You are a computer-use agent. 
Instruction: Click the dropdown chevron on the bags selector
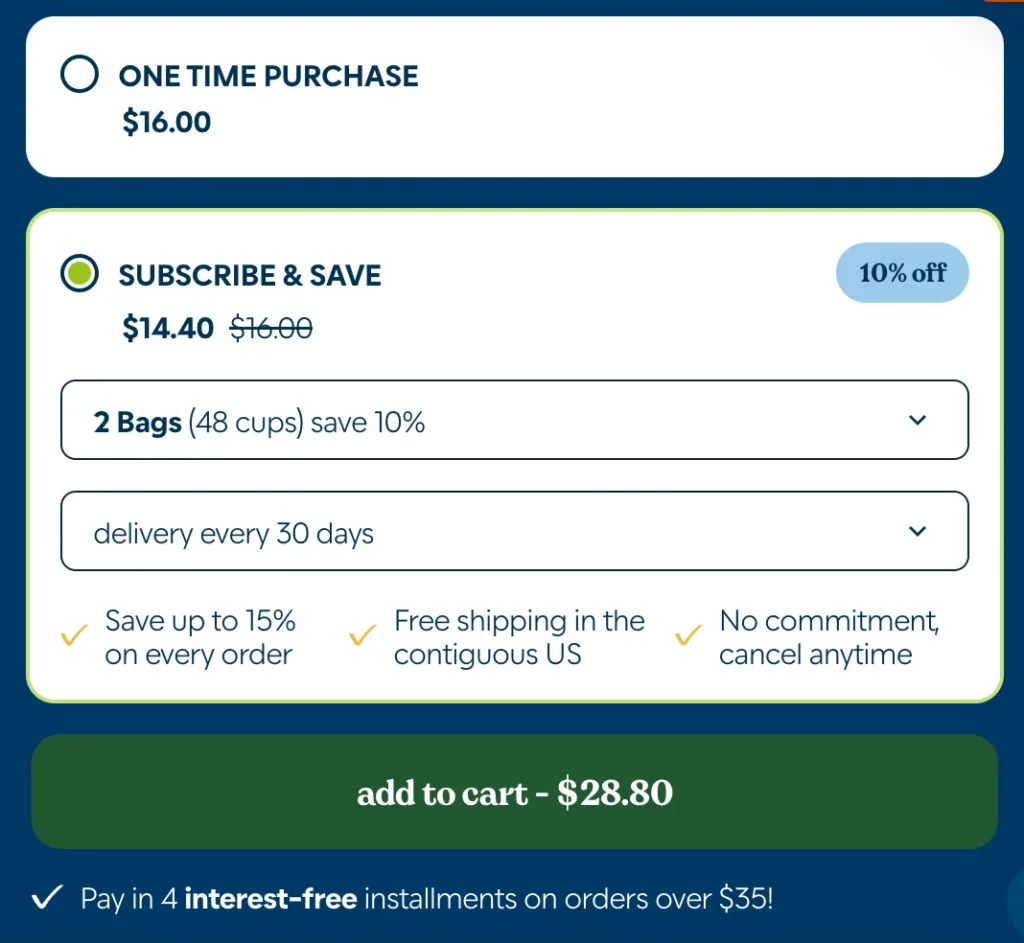917,421
